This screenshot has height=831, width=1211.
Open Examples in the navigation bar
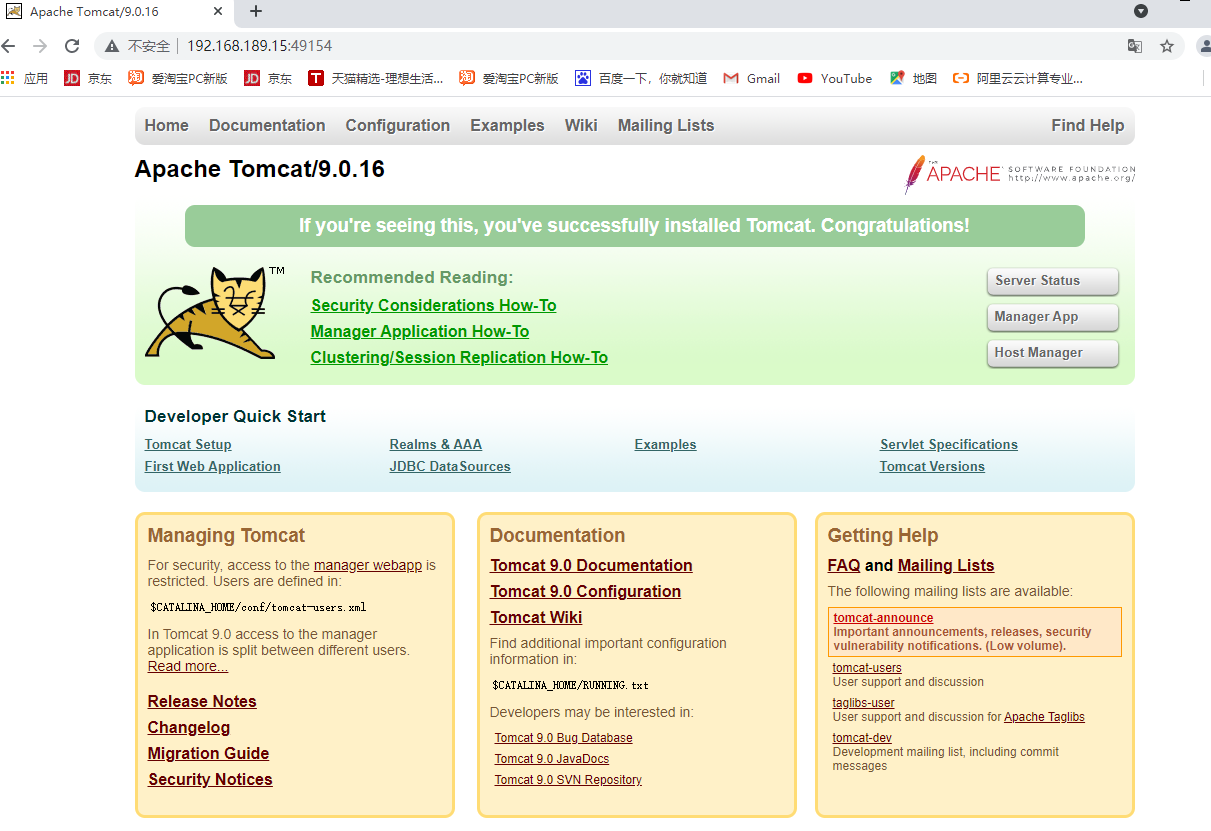click(507, 125)
